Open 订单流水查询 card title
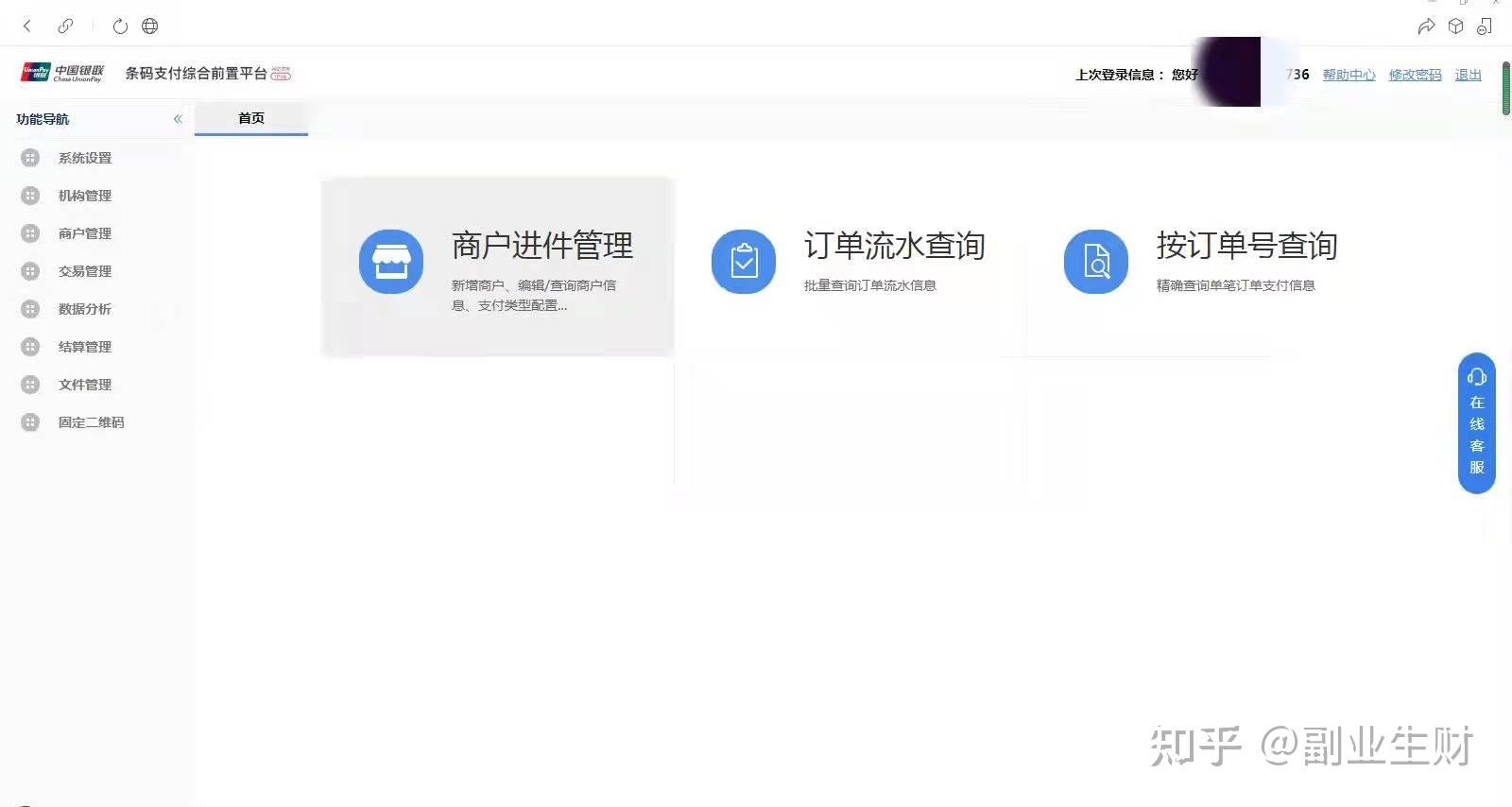The image size is (1512, 807). tap(895, 246)
